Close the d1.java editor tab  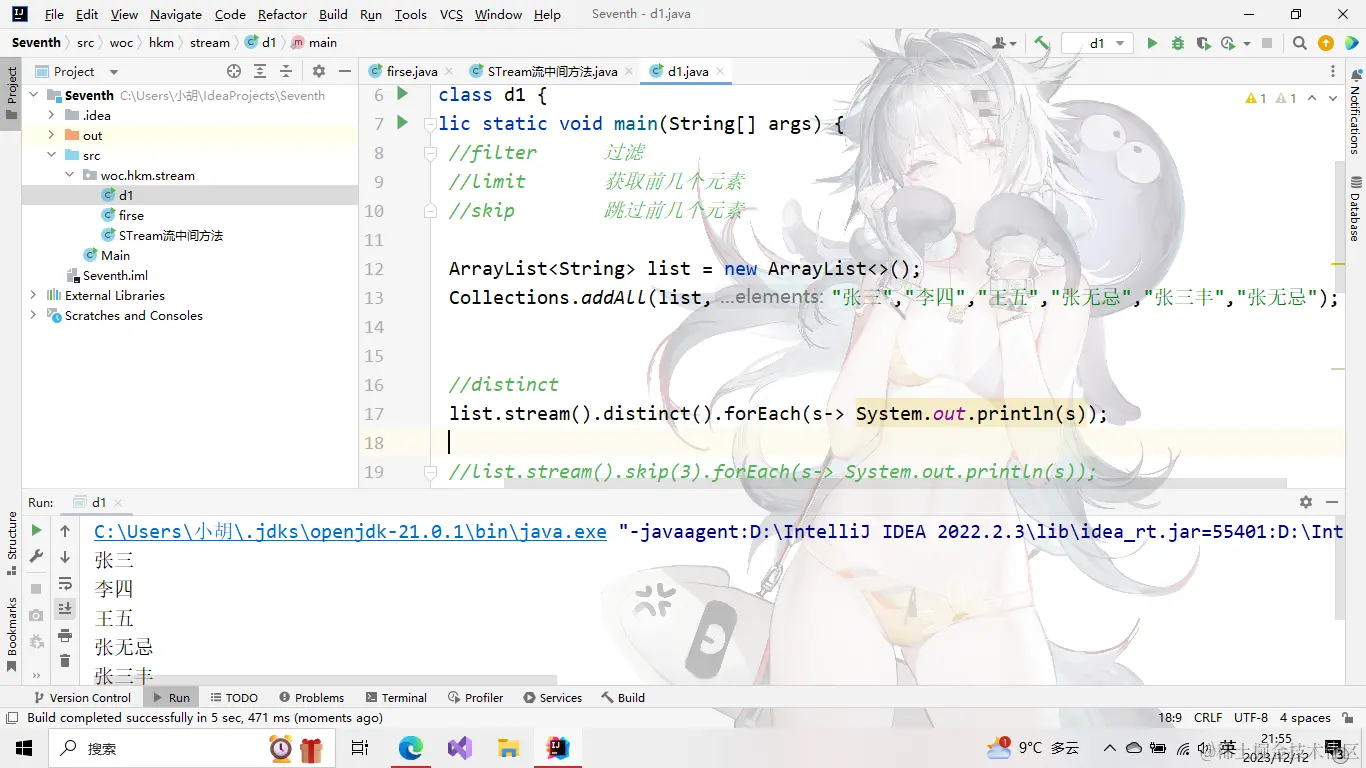point(719,71)
